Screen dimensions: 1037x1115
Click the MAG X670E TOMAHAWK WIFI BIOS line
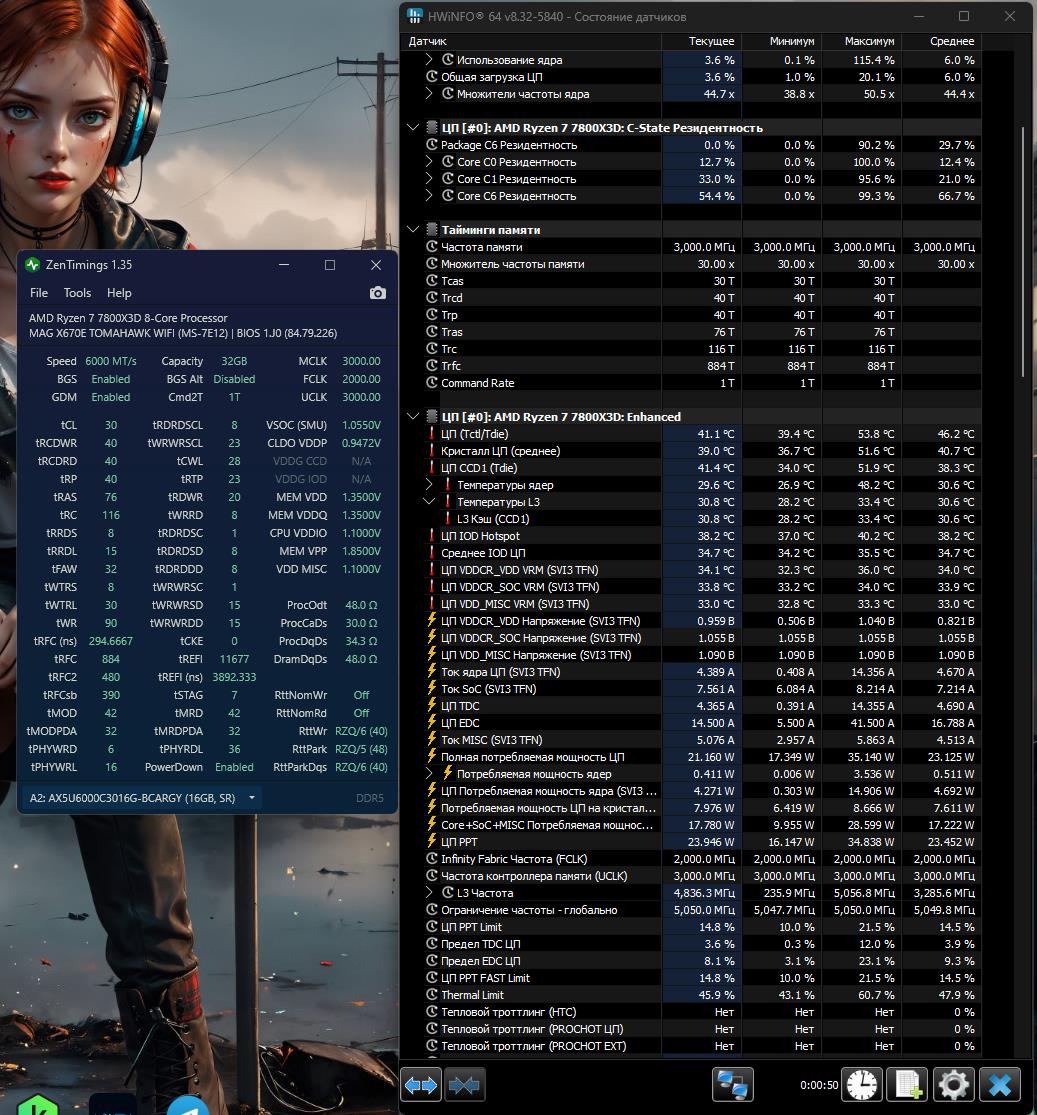(183, 333)
